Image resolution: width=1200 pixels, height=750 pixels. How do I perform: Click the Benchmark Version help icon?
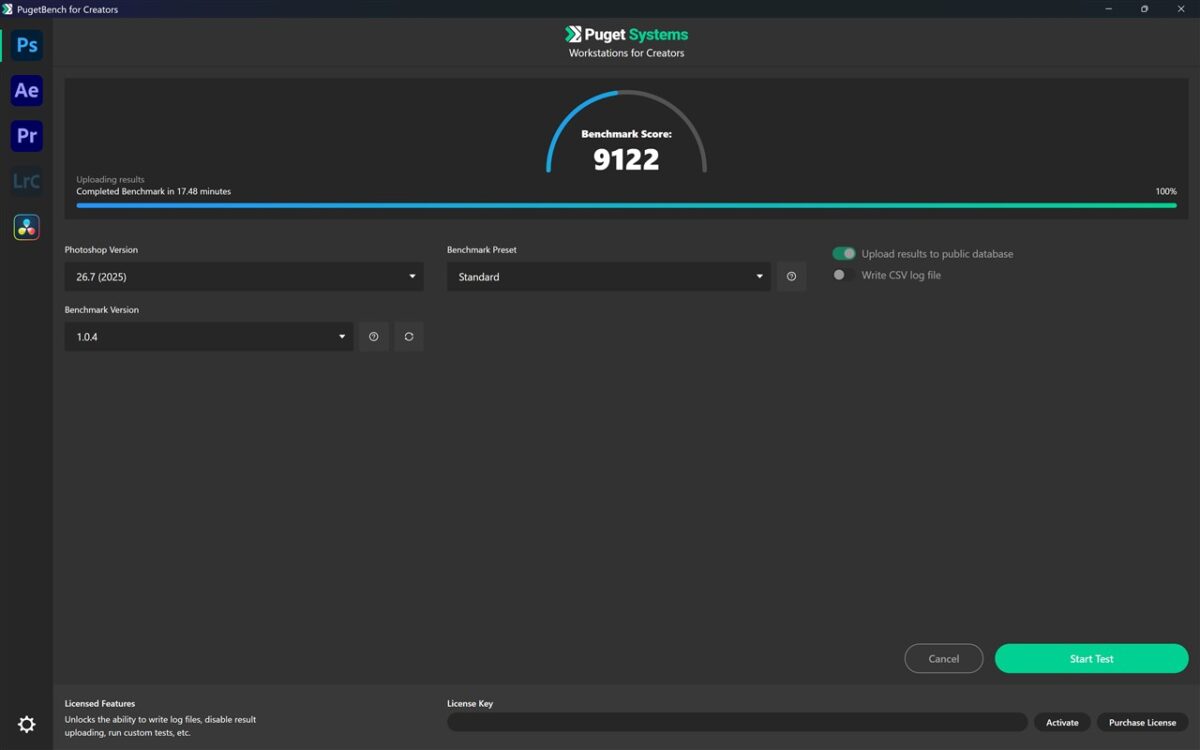pos(374,337)
